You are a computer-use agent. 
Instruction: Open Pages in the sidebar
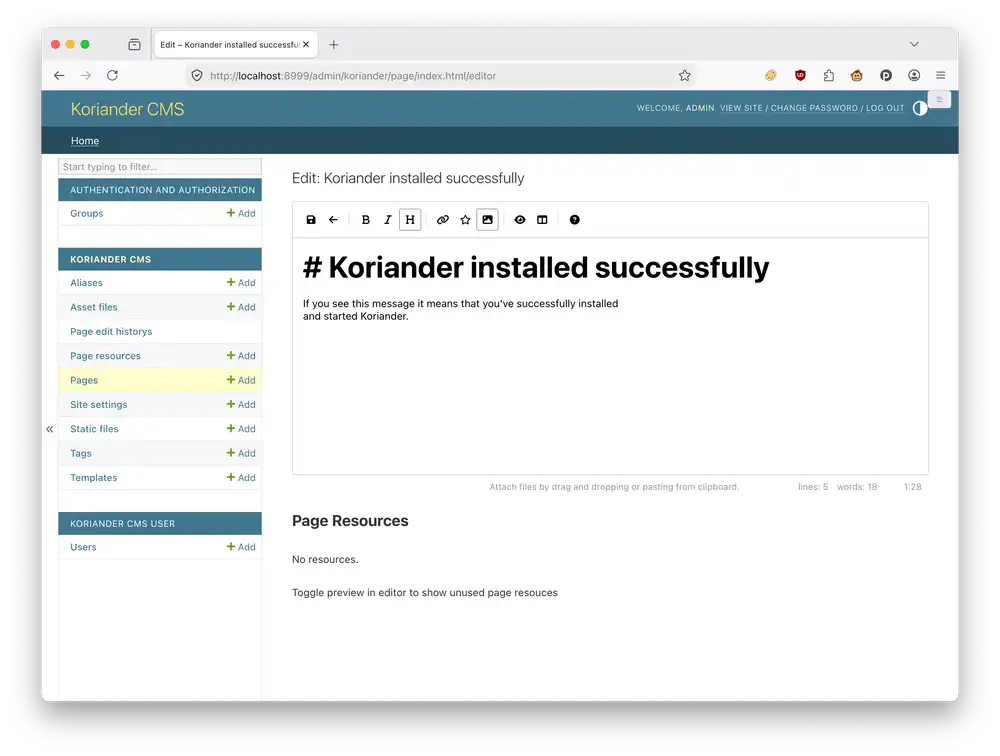tap(84, 380)
